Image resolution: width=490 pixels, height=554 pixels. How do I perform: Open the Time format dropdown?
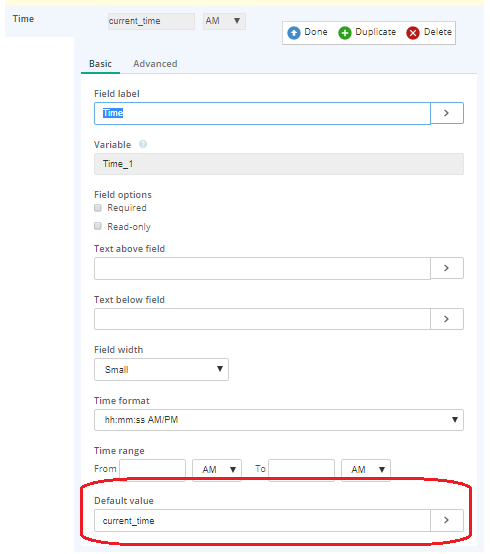(x=279, y=420)
